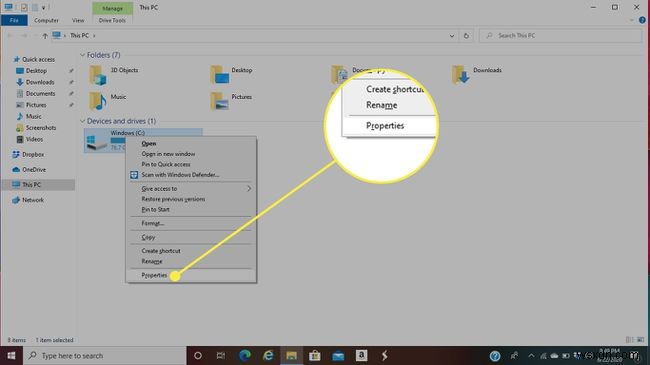Open the Computer ribbon tab
The width and height of the screenshot is (650, 365).
click(x=46, y=20)
